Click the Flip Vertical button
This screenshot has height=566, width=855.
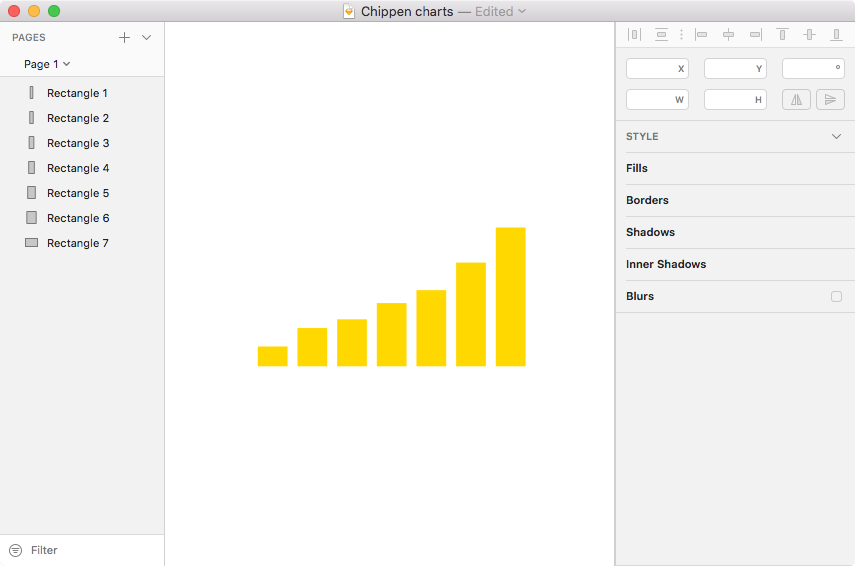pyautogui.click(x=830, y=100)
